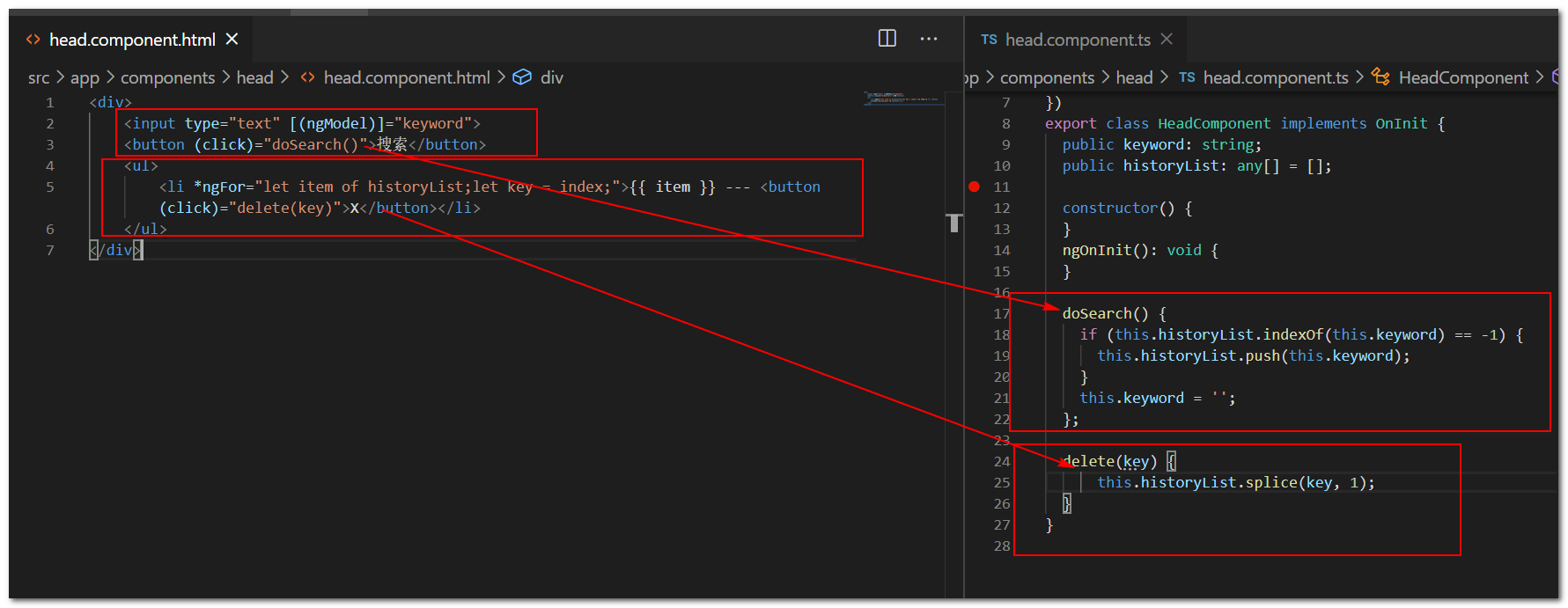
Task: Click the div cube icon in breadcrumb
Action: pos(522,77)
